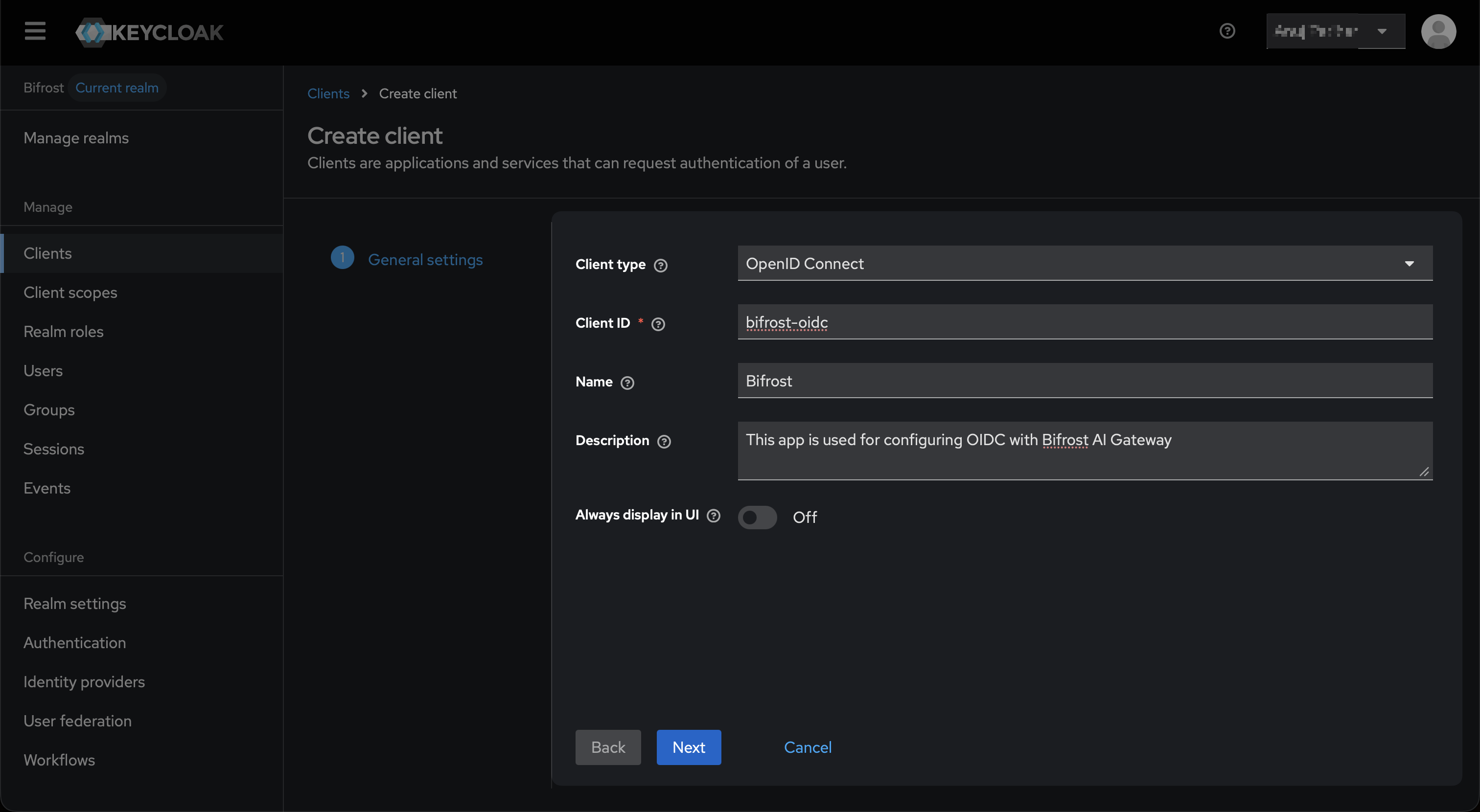
Task: Click the Off label beside toggle
Action: point(804,518)
